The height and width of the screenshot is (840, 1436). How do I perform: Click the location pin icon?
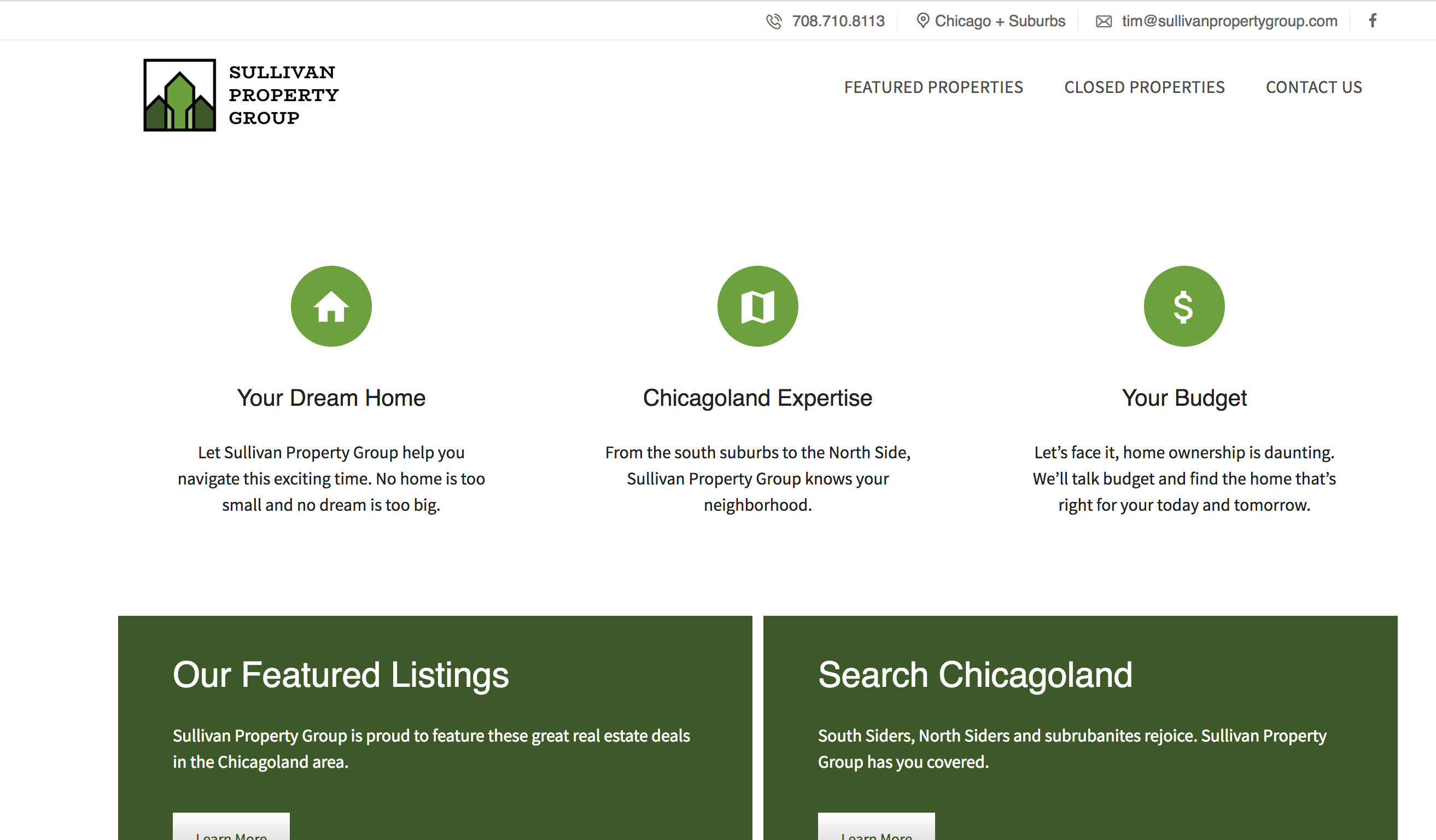(x=922, y=21)
